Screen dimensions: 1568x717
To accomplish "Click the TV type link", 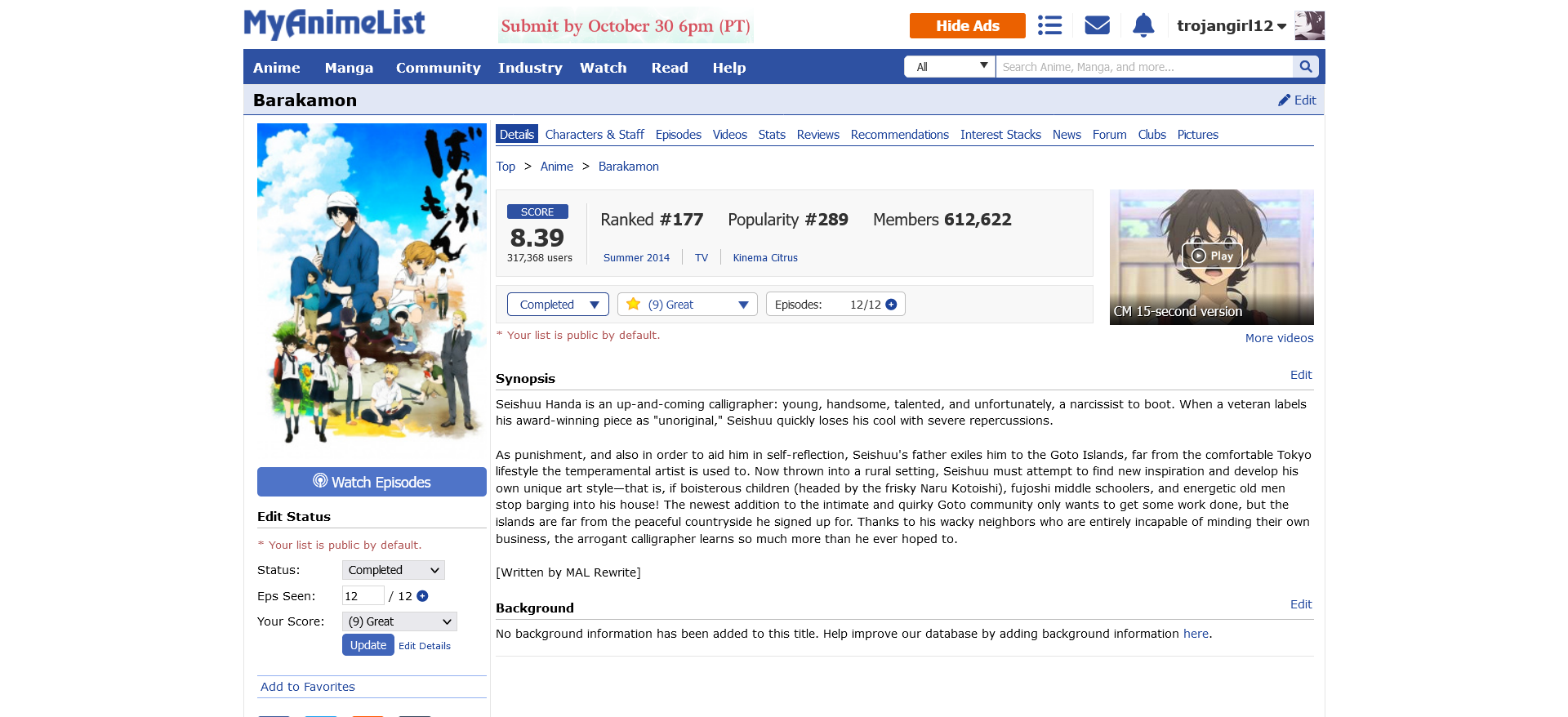I will click(702, 258).
